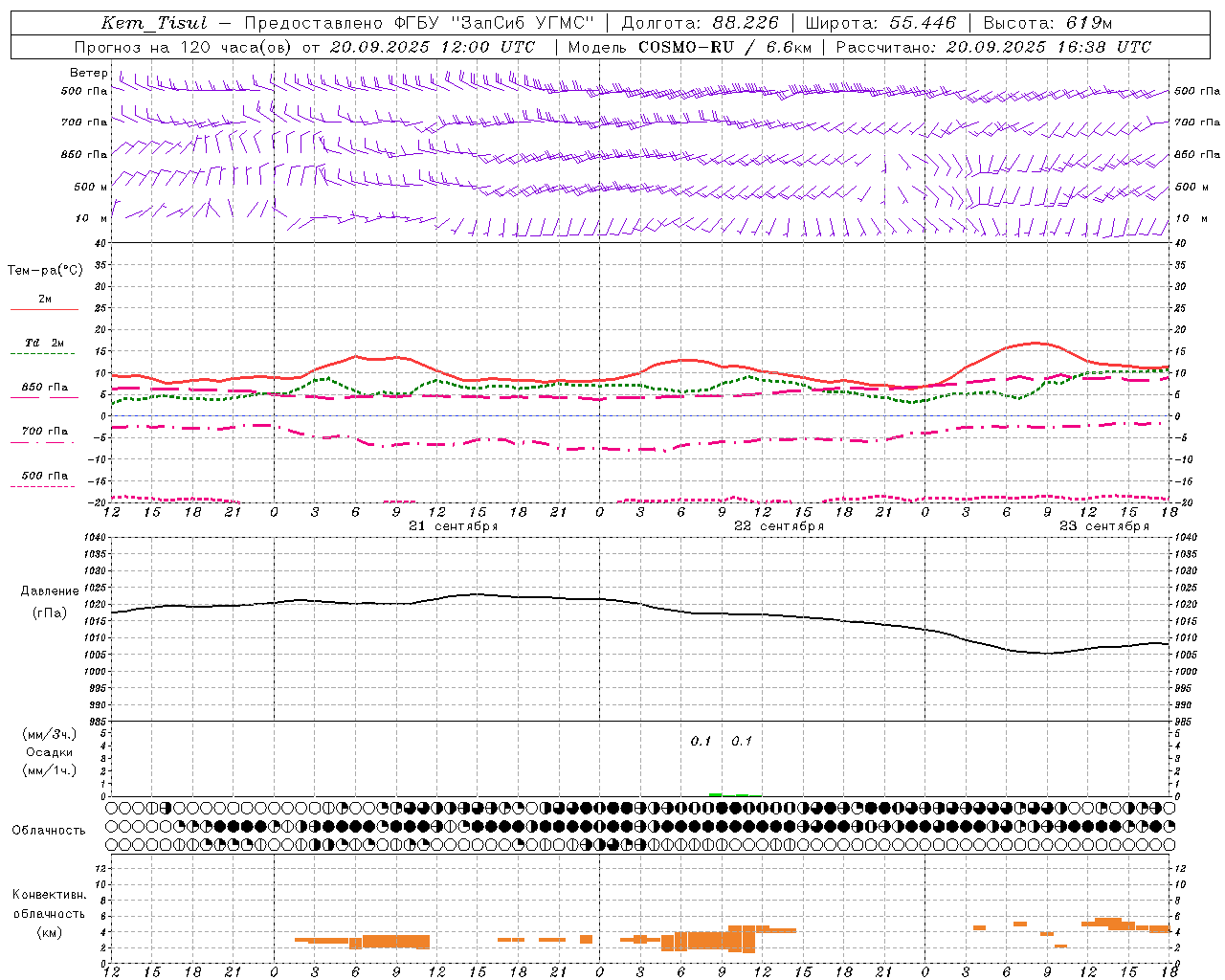Click the 700 гПа entry in temperature legend
Viewport: 1225px width, 980px height.
[45, 431]
